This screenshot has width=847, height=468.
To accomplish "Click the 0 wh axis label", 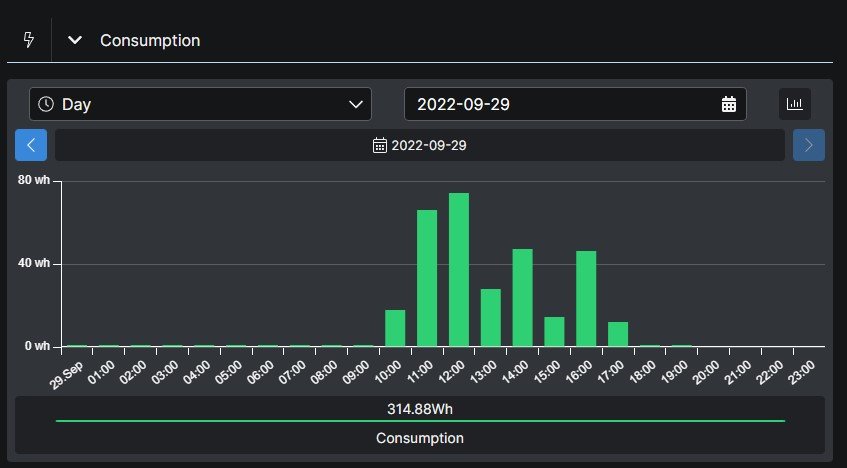I will (x=37, y=346).
